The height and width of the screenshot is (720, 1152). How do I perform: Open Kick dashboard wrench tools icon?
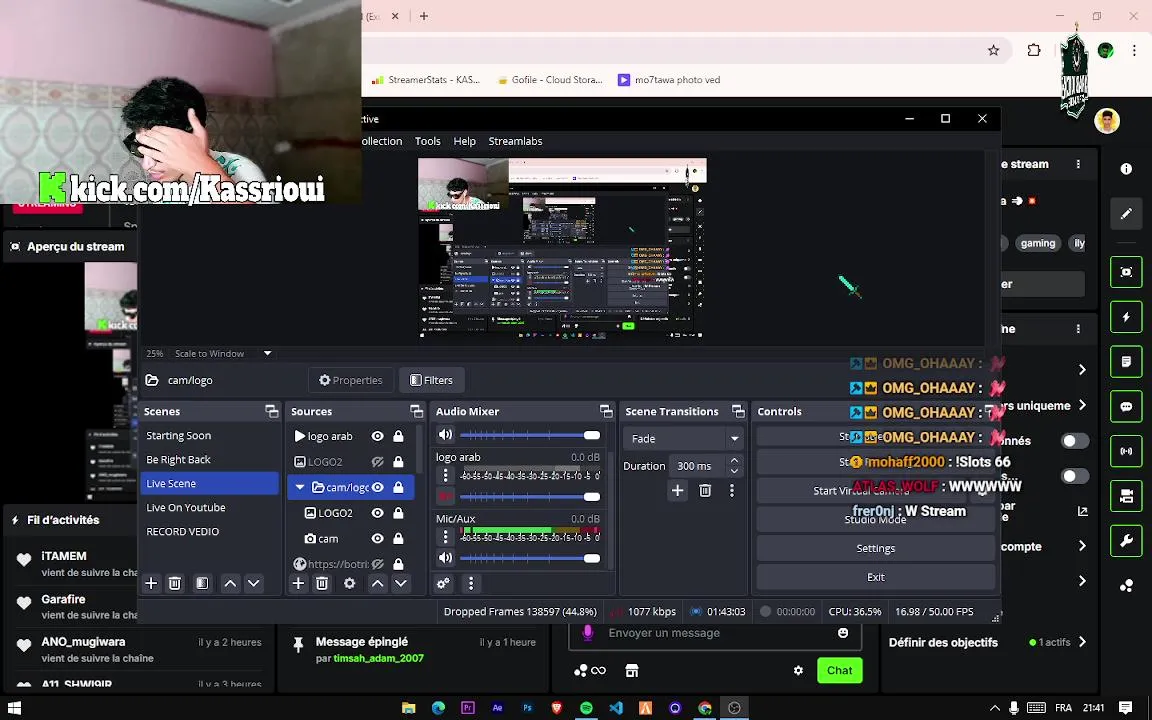click(1126, 541)
